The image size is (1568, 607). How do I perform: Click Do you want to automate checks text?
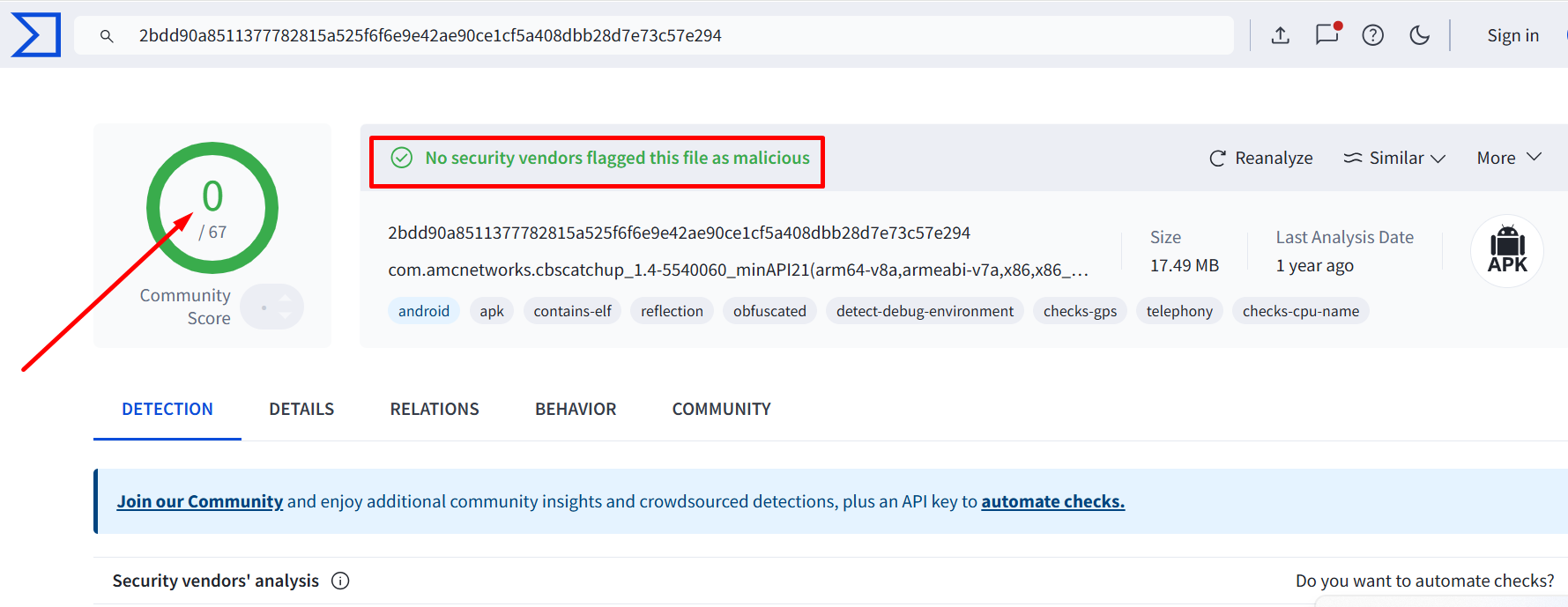(1424, 581)
